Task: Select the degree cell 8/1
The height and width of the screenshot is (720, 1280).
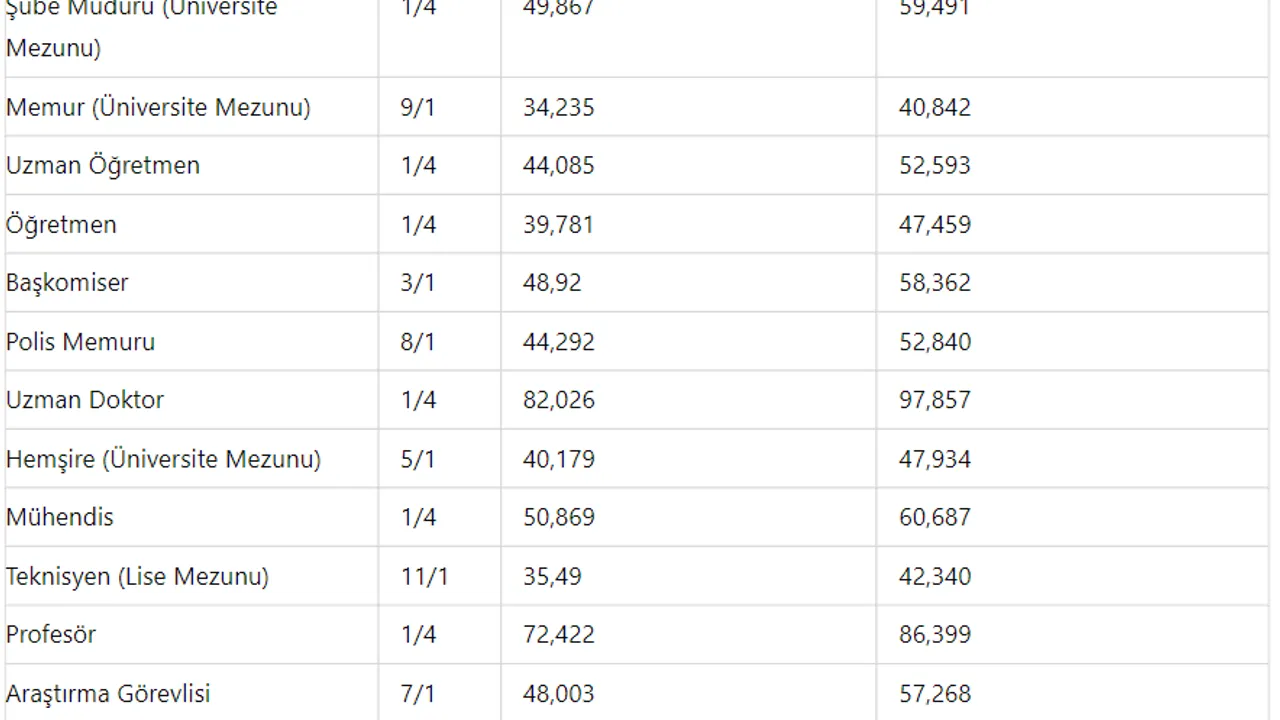Action: pos(418,341)
